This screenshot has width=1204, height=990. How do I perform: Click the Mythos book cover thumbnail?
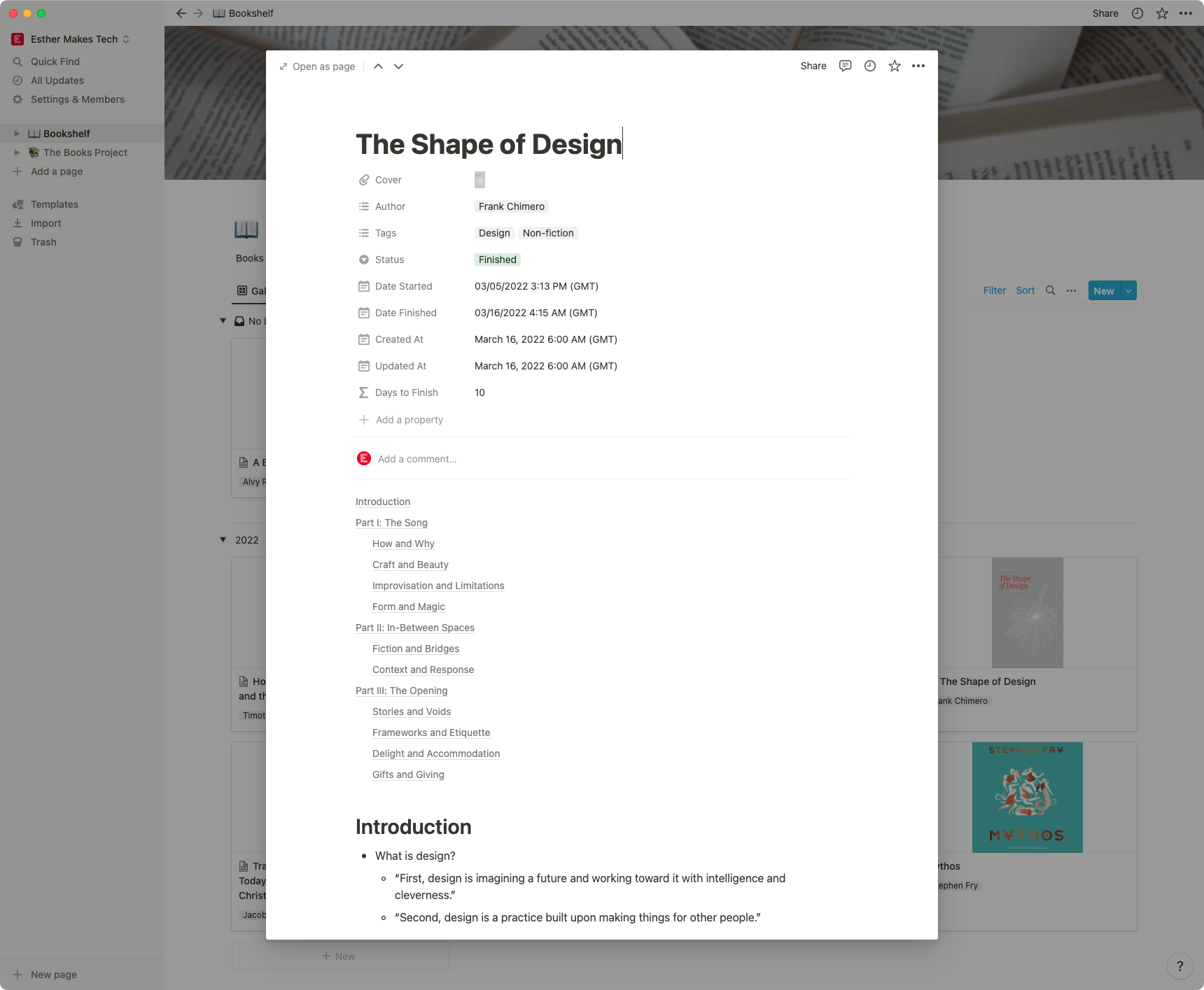click(1026, 797)
